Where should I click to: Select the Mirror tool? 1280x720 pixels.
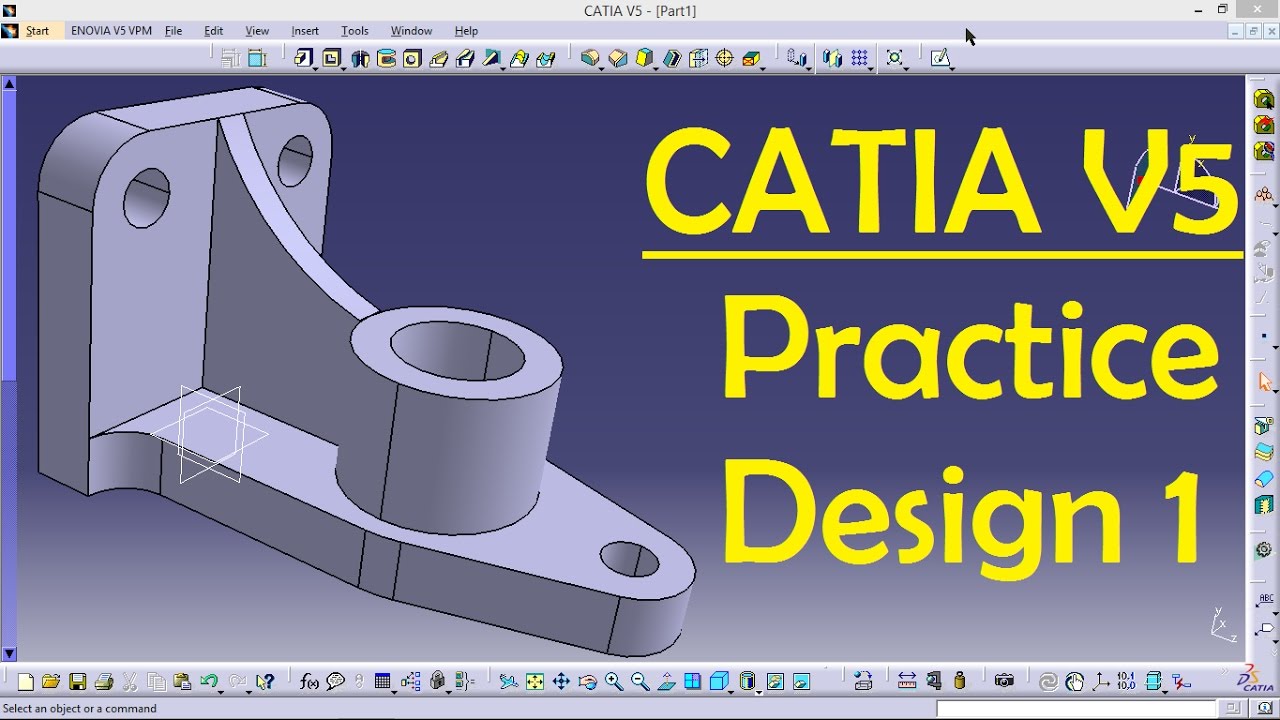832,58
